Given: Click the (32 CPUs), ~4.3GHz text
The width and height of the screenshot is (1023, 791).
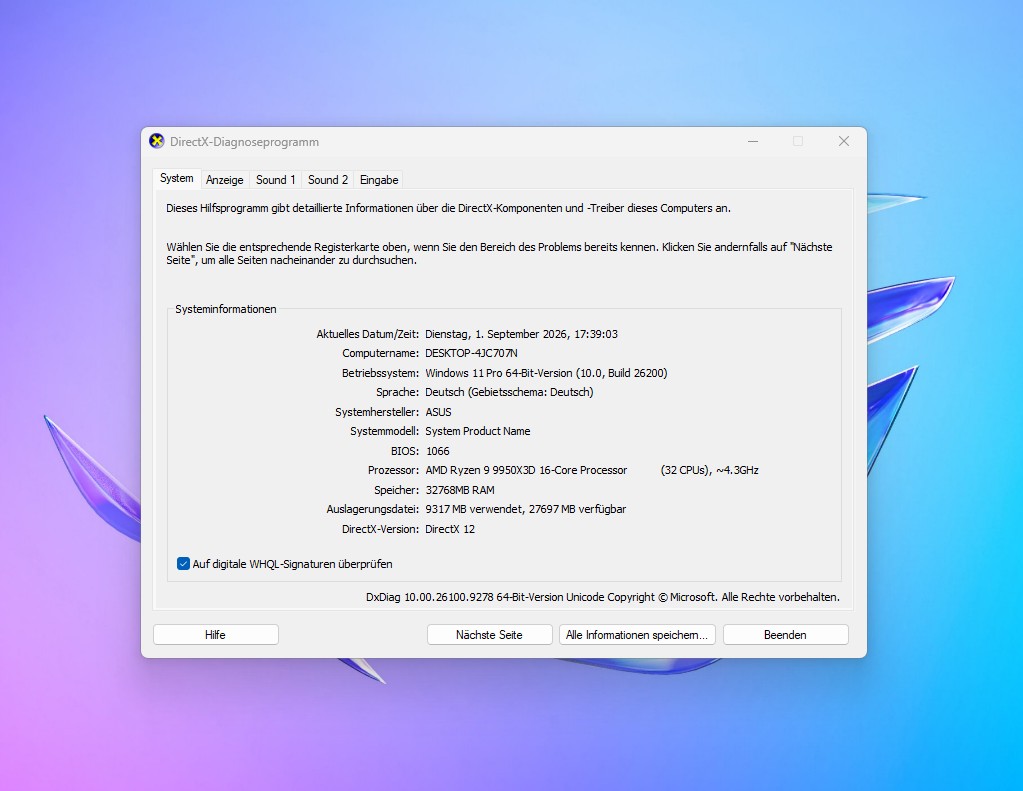Looking at the screenshot, I should tap(709, 471).
